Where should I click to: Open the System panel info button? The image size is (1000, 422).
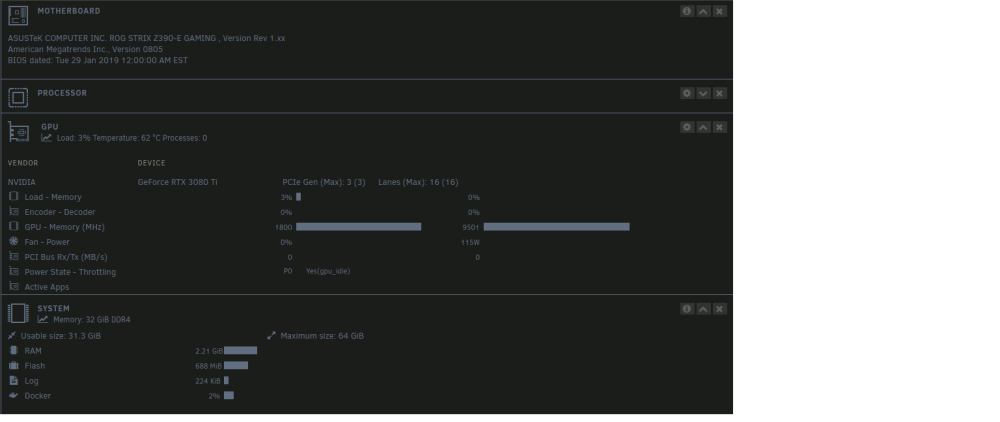(x=687, y=309)
